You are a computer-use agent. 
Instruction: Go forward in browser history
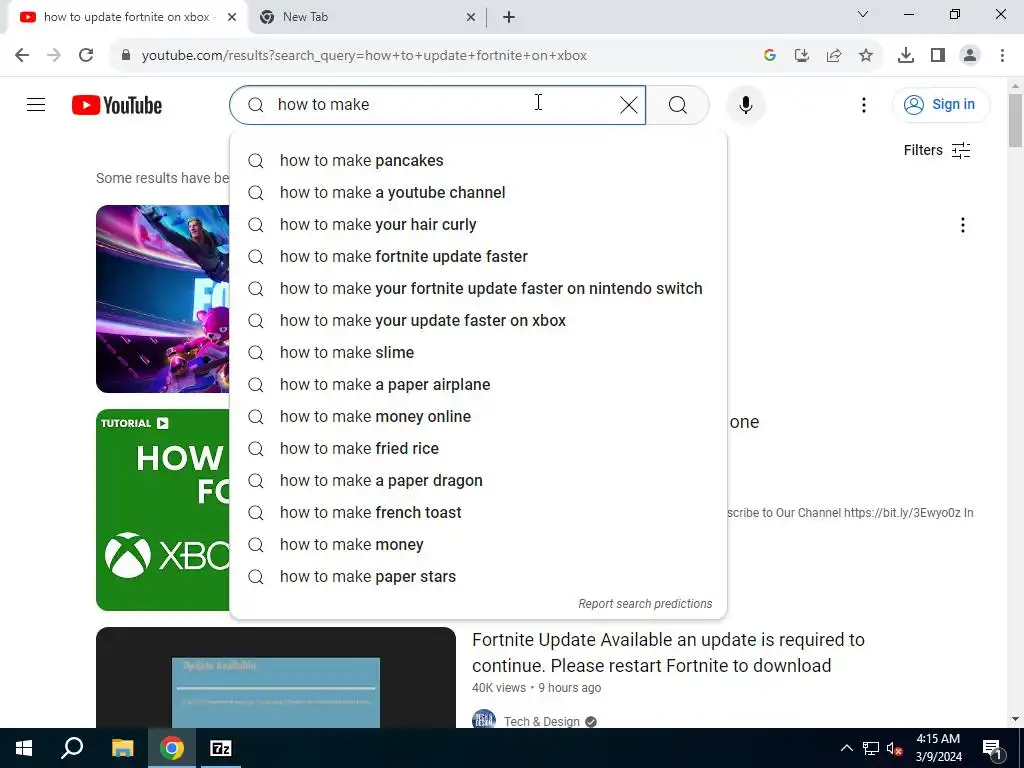pyautogui.click(x=54, y=55)
